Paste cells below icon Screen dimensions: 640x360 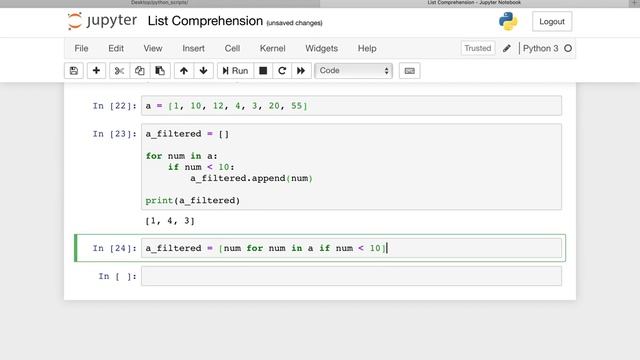click(160, 71)
